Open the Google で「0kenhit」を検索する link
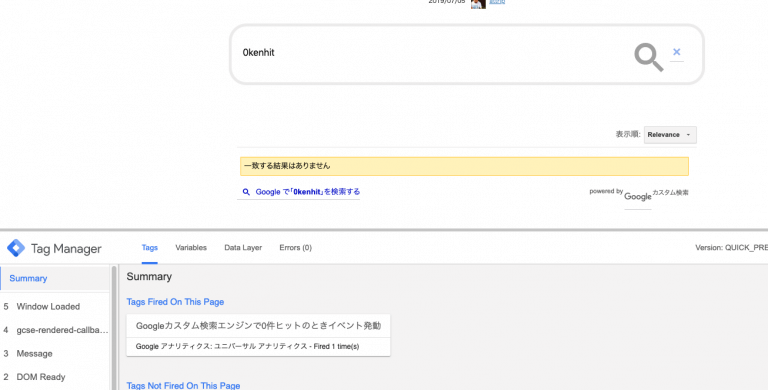Viewport: 768px width, 390px height. [308, 192]
